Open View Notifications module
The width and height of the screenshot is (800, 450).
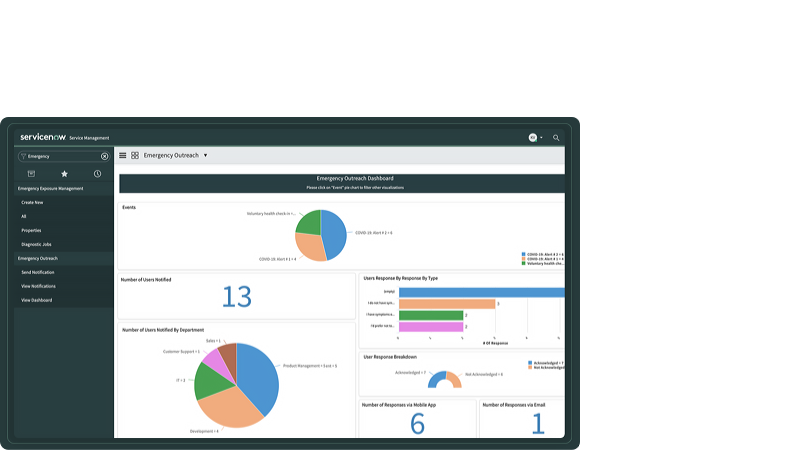pos(38,286)
